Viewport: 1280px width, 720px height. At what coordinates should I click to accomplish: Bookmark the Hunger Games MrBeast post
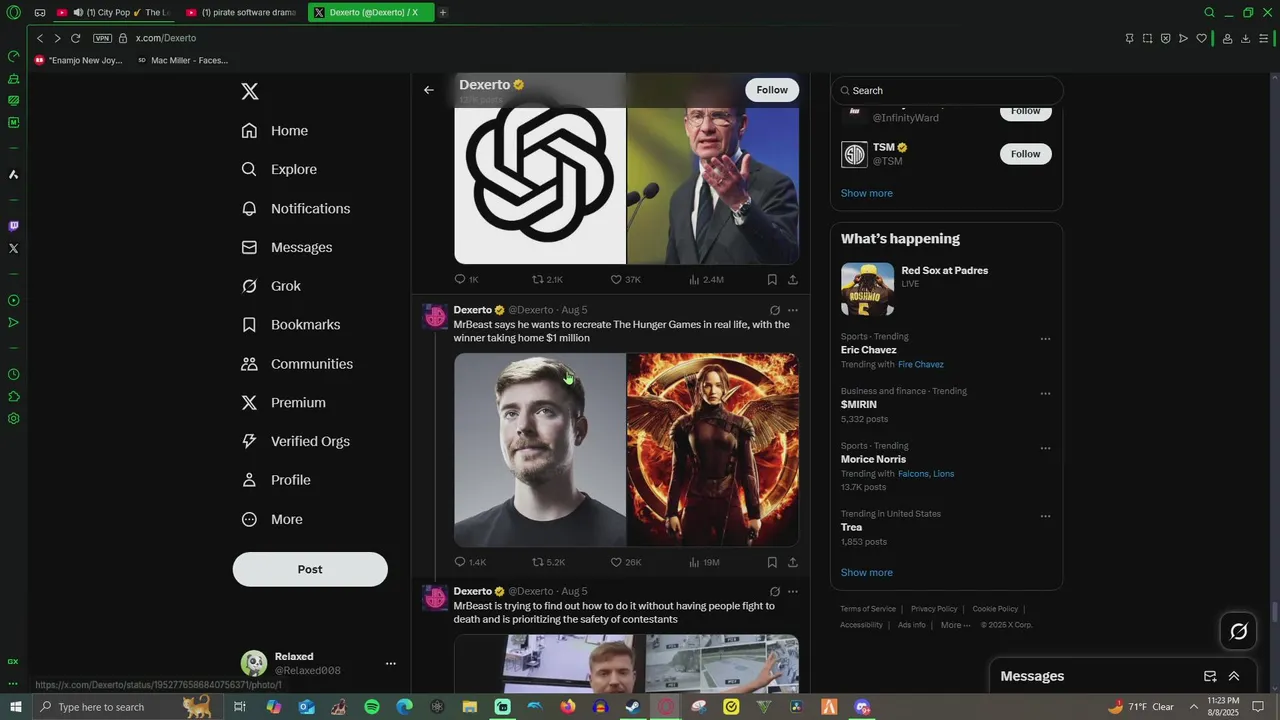pyautogui.click(x=772, y=562)
